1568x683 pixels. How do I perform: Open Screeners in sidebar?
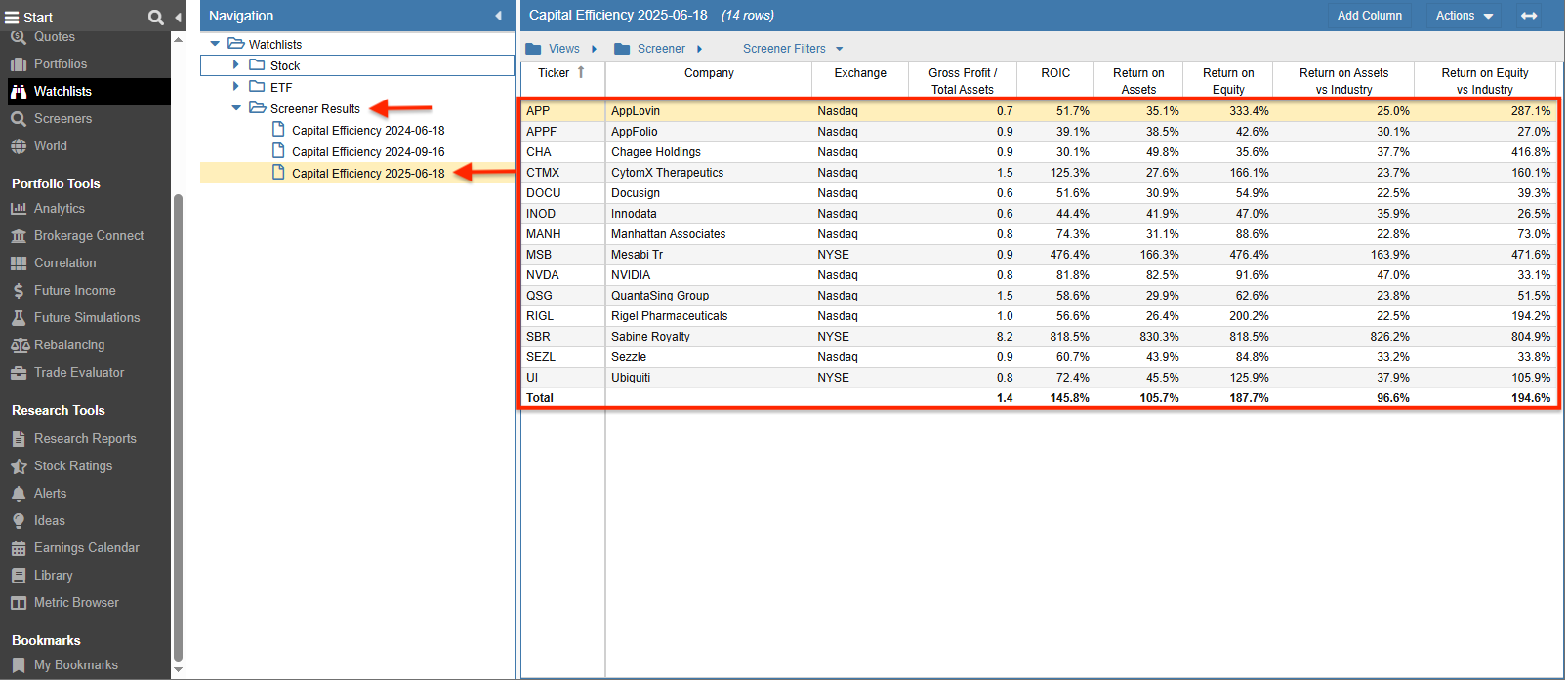click(x=62, y=118)
